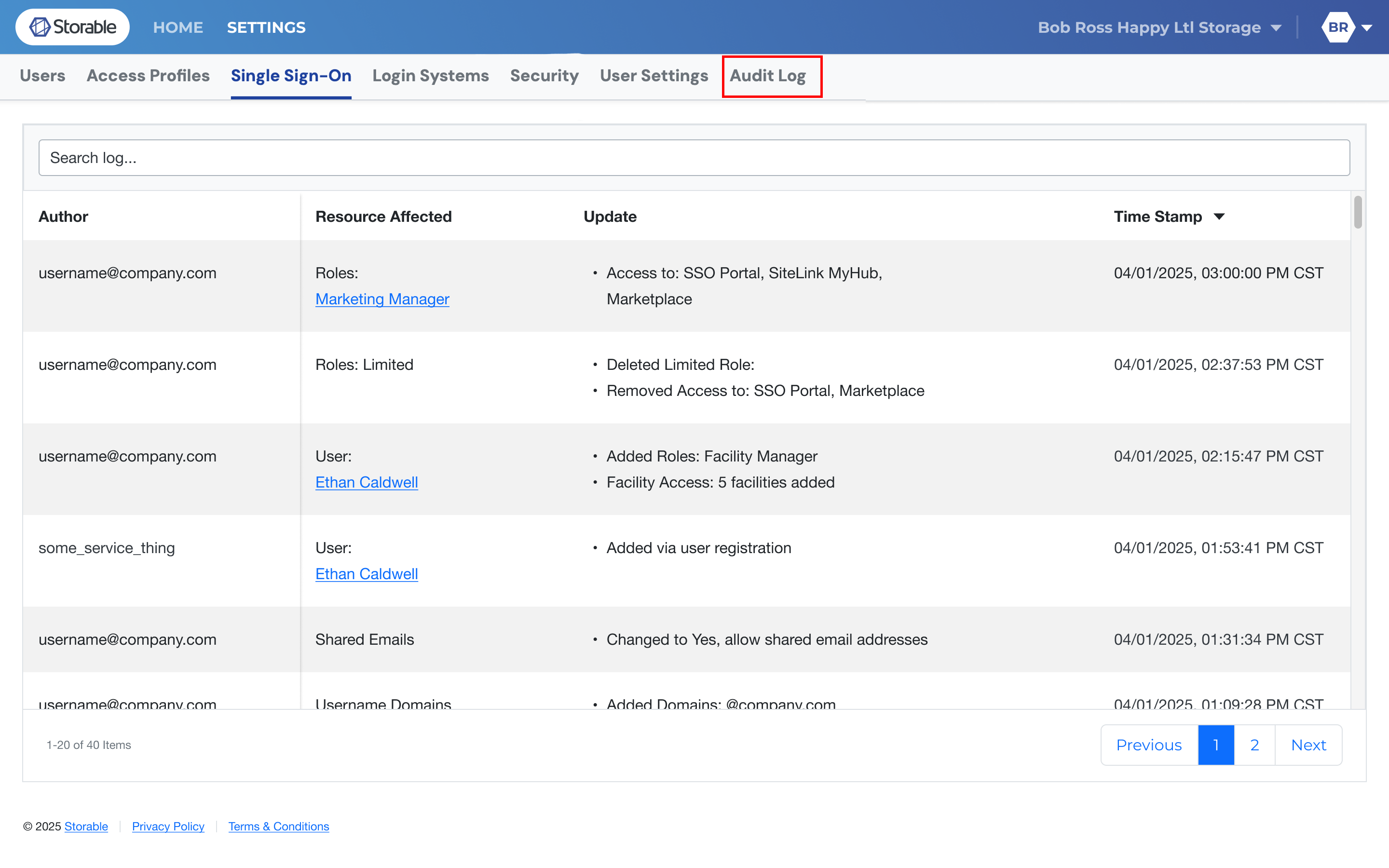Image resolution: width=1389 pixels, height=868 pixels.
Task: Go to page 2 of results
Action: pyautogui.click(x=1254, y=745)
